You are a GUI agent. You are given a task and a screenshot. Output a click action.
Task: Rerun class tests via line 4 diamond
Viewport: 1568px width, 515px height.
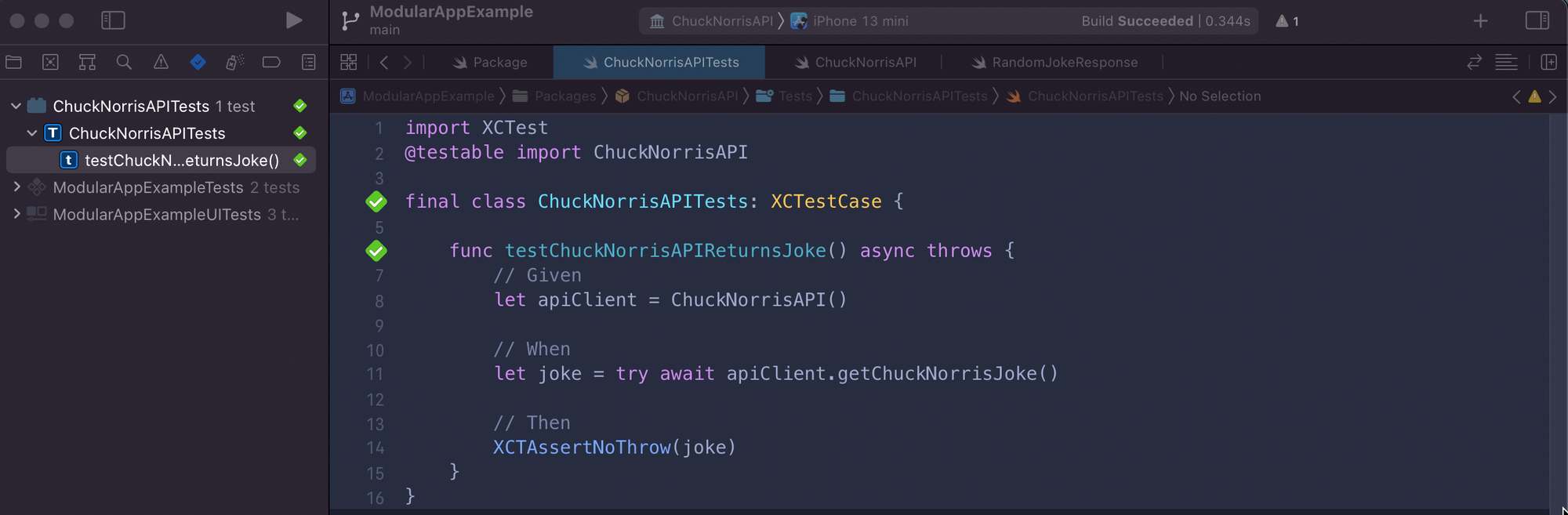pyautogui.click(x=376, y=201)
